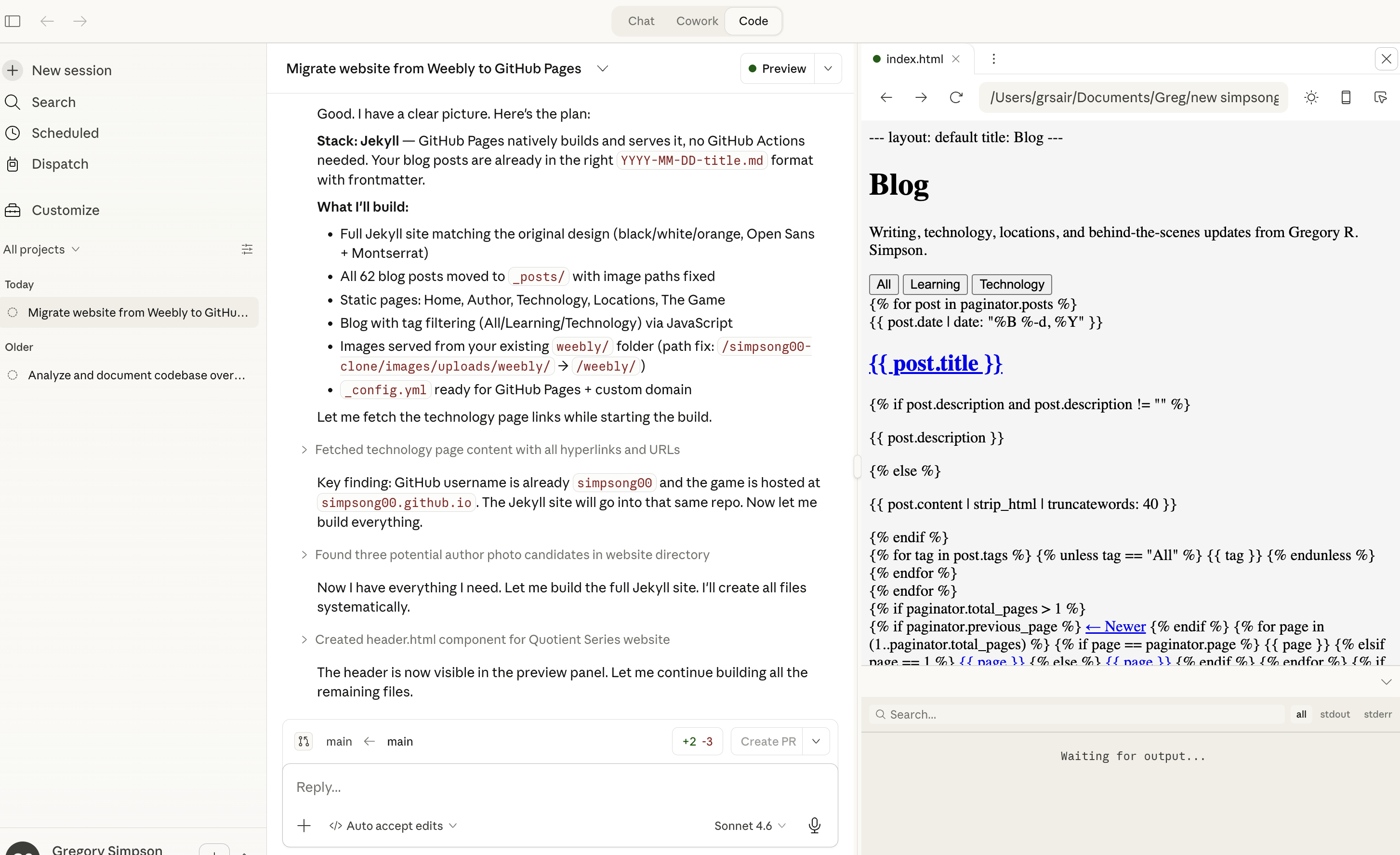This screenshot has width=1400, height=855.
Task: Open the Sonnet 4.6 model dropdown
Action: pos(750,826)
